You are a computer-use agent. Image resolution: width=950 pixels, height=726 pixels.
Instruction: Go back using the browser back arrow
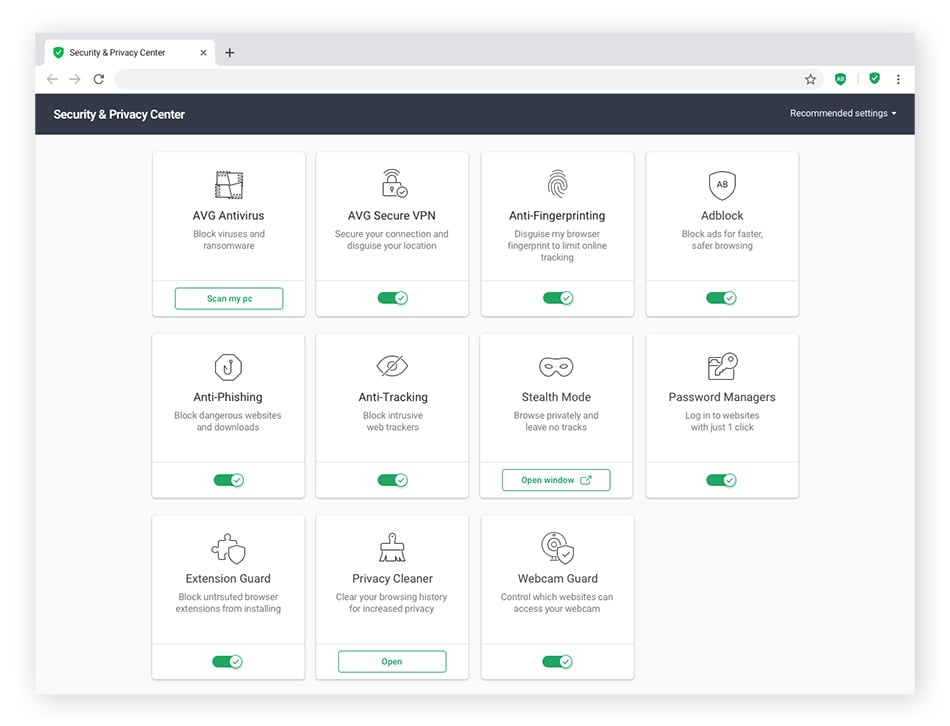click(52, 79)
